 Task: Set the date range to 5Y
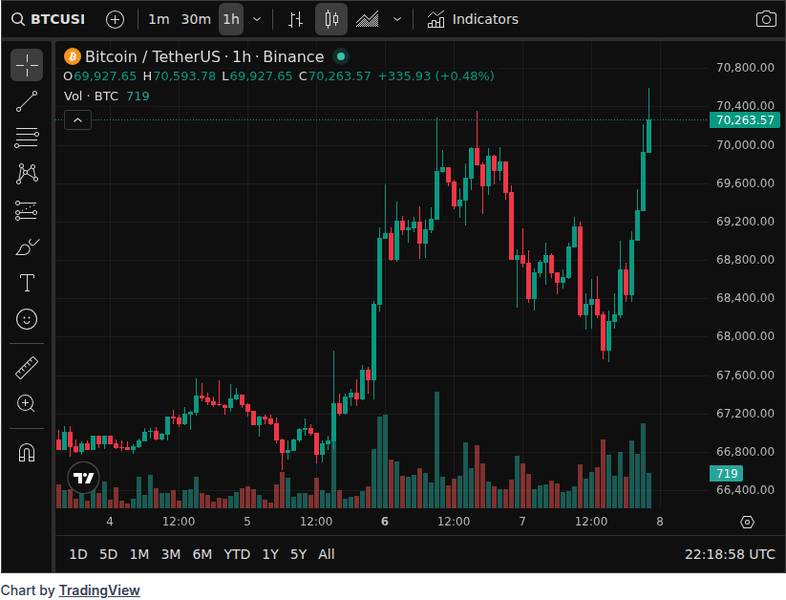tap(298, 554)
